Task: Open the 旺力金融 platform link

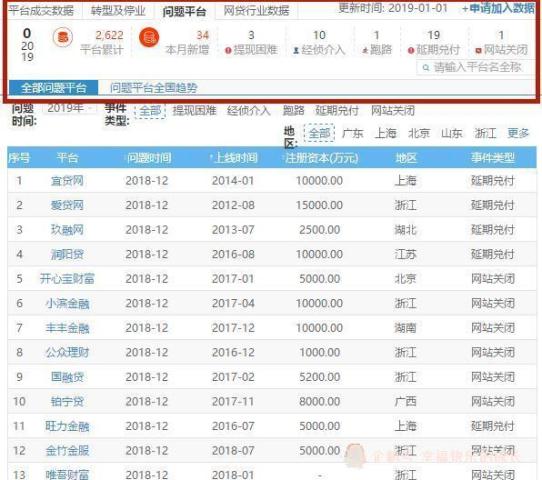Action: point(67,426)
